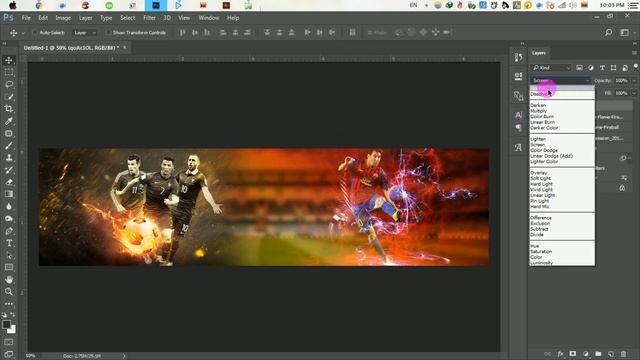640x360 pixels.
Task: Open the workspace switcher icon
Action: tap(624, 32)
